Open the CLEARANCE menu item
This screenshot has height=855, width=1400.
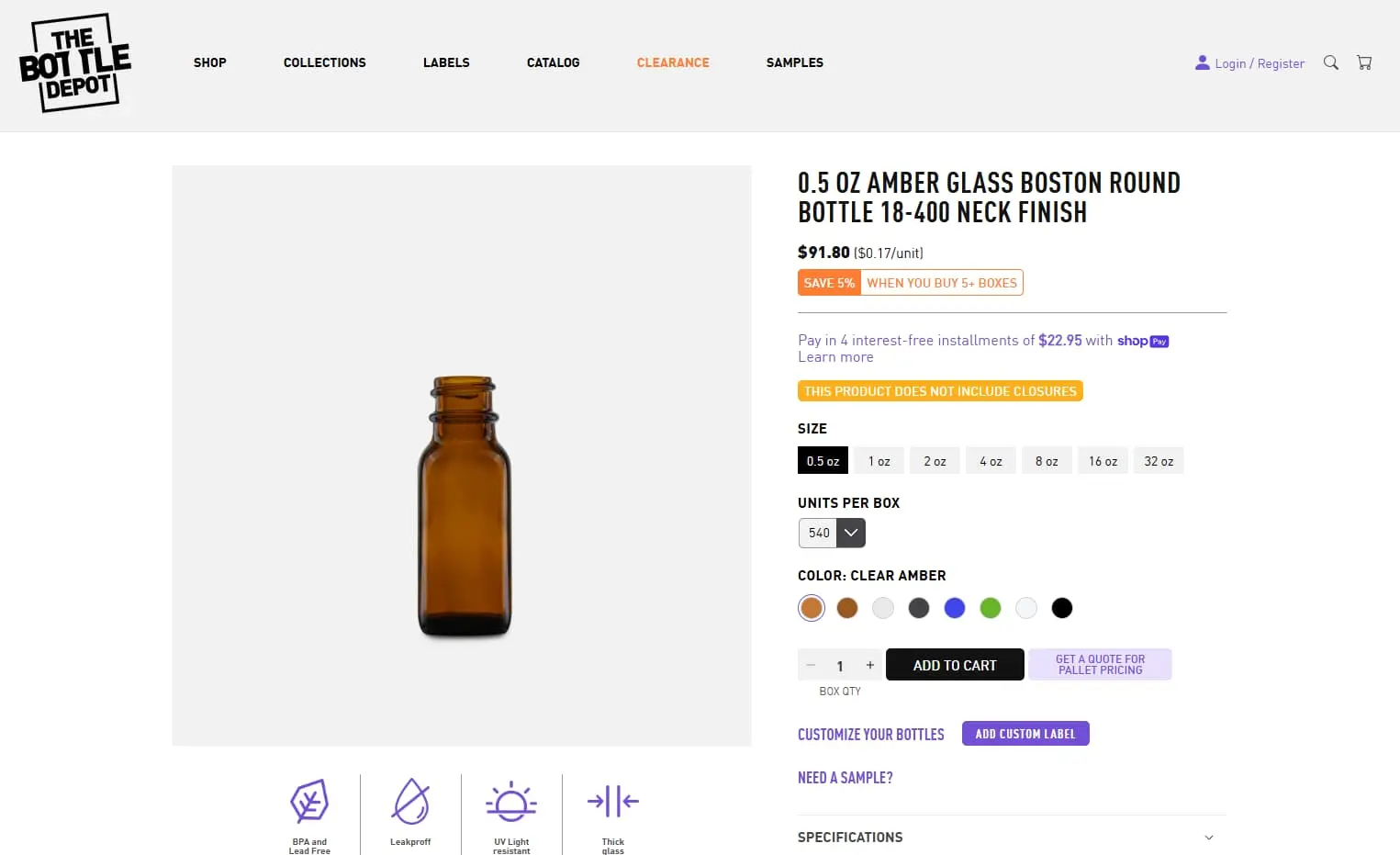[673, 62]
